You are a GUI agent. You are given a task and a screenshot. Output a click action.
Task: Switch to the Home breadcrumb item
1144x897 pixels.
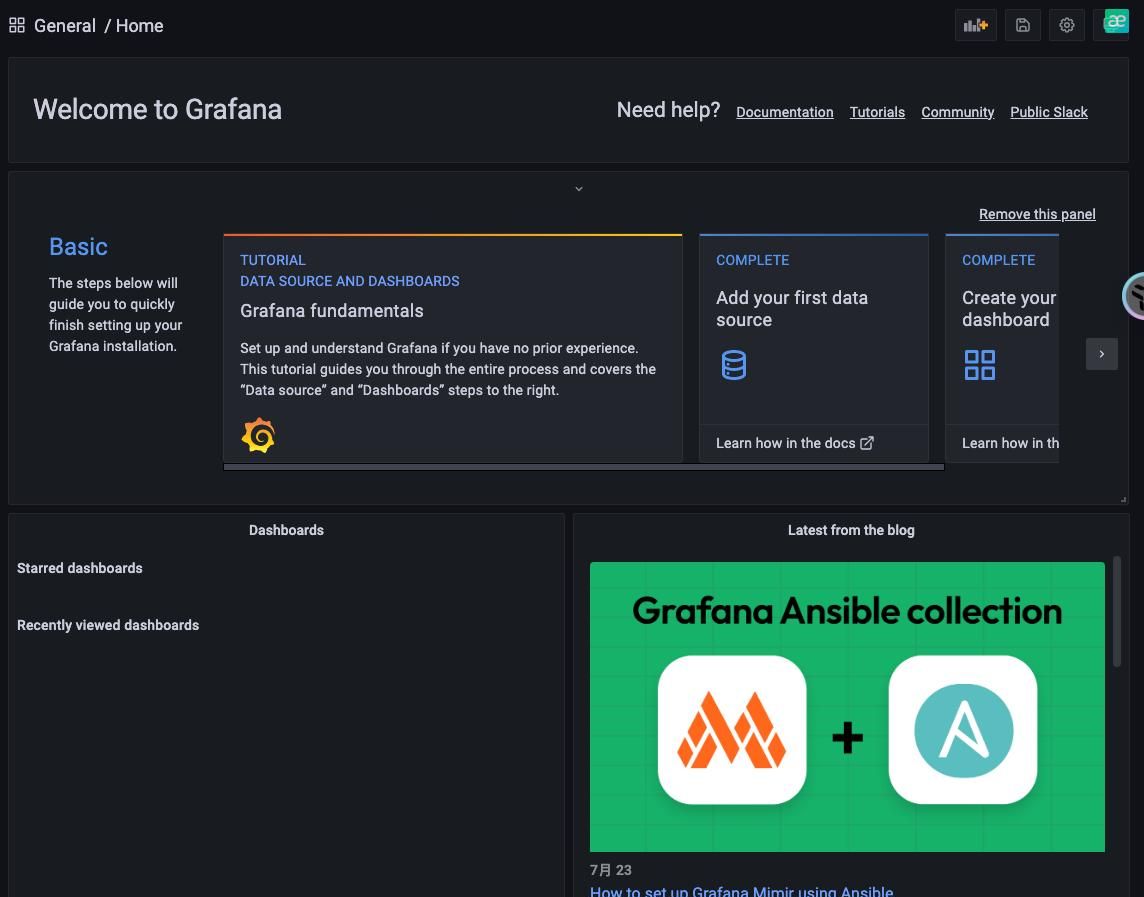coord(139,26)
